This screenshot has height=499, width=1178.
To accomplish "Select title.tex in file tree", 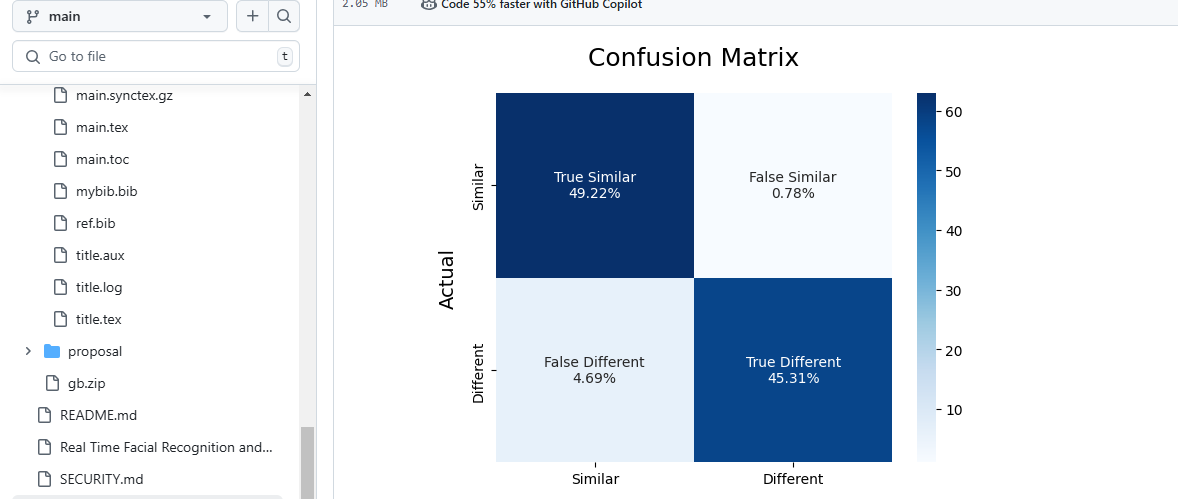I will [98, 320].
